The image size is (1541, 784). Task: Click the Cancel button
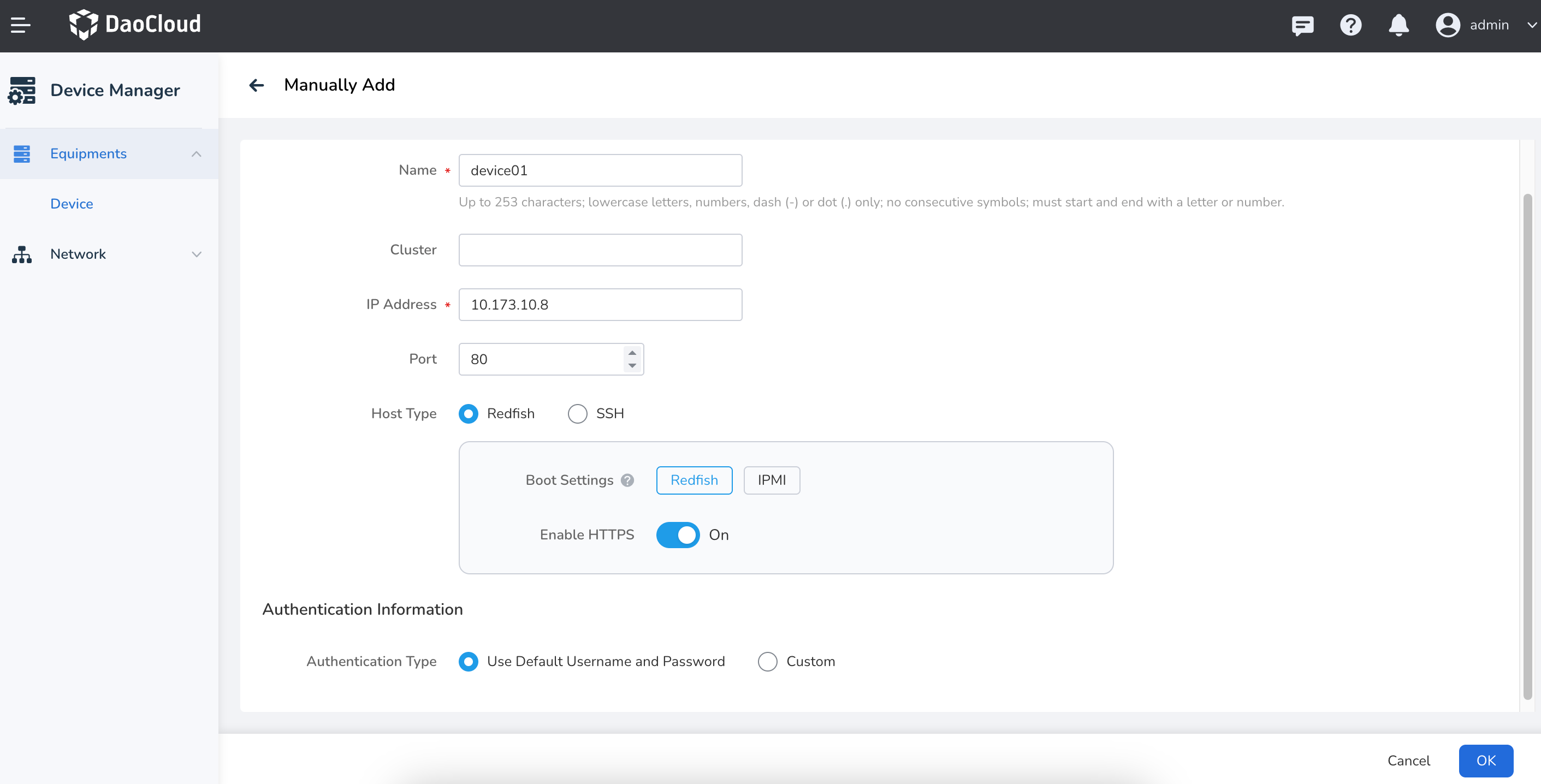coord(1408,761)
